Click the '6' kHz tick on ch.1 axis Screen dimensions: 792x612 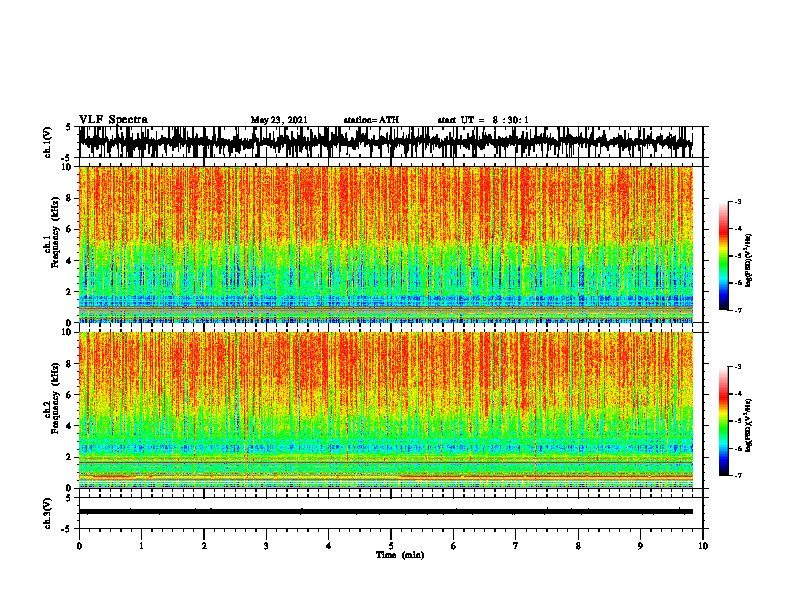click(x=69, y=229)
